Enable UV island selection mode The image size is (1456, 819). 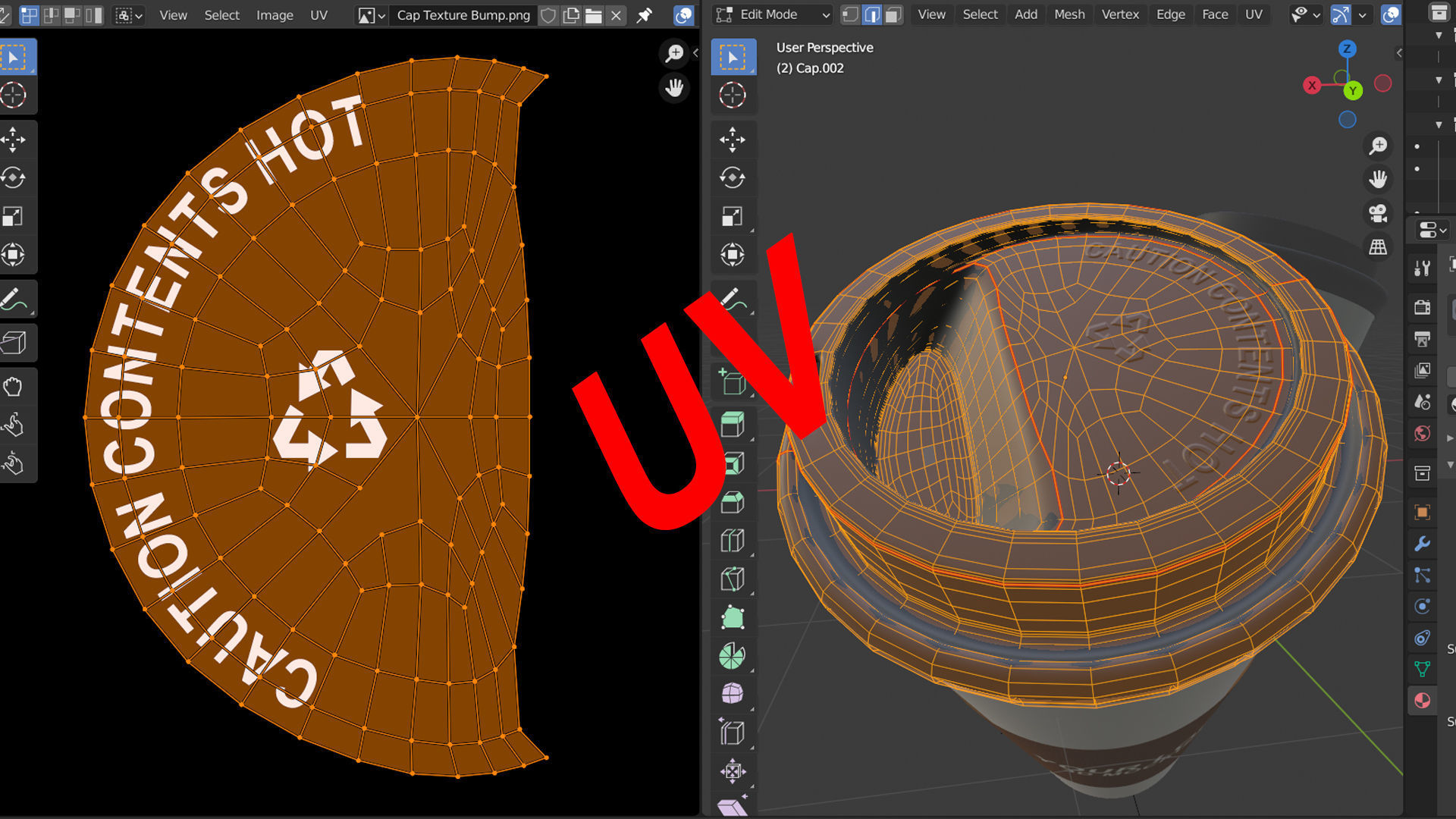pyautogui.click(x=94, y=15)
